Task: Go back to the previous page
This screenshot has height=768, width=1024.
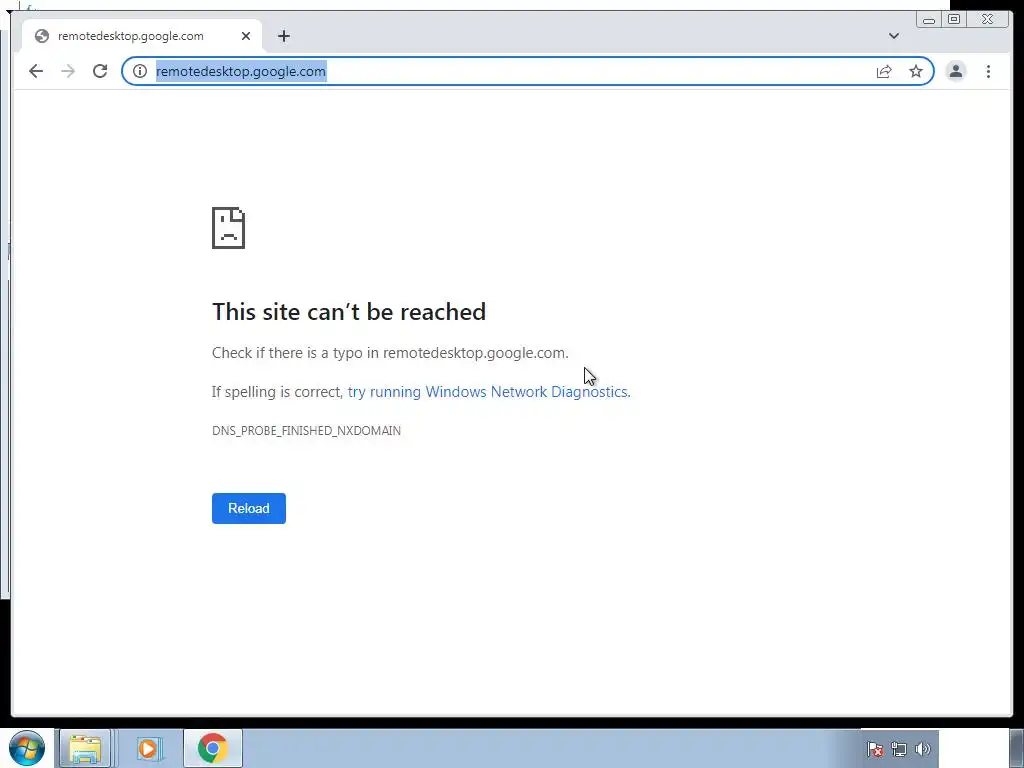Action: click(x=36, y=71)
